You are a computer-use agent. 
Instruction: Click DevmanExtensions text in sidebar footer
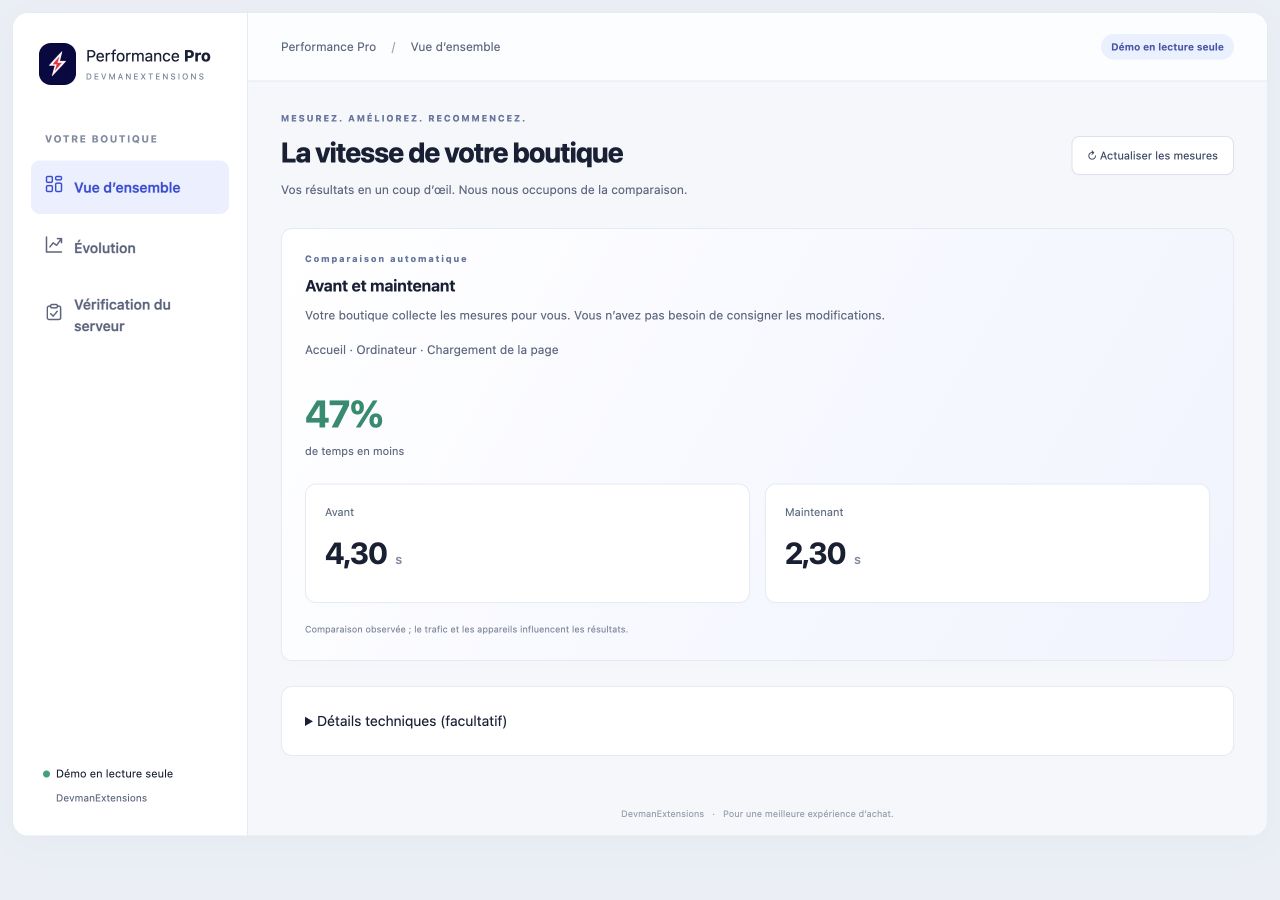click(101, 798)
